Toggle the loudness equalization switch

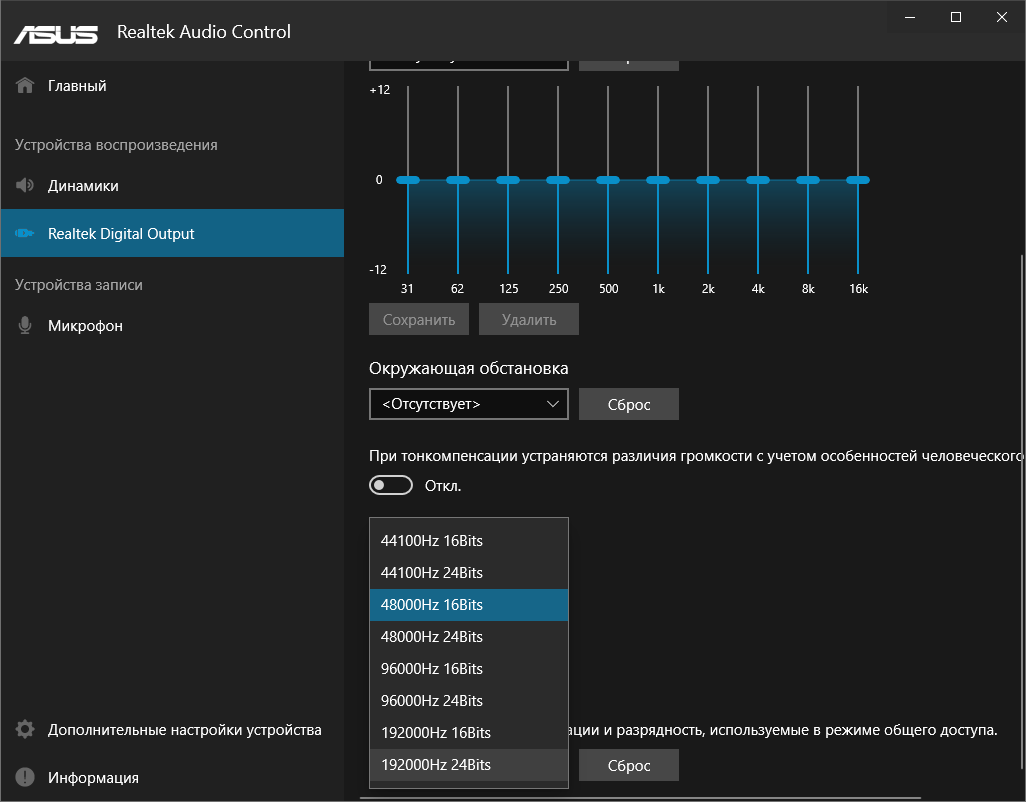(x=391, y=486)
